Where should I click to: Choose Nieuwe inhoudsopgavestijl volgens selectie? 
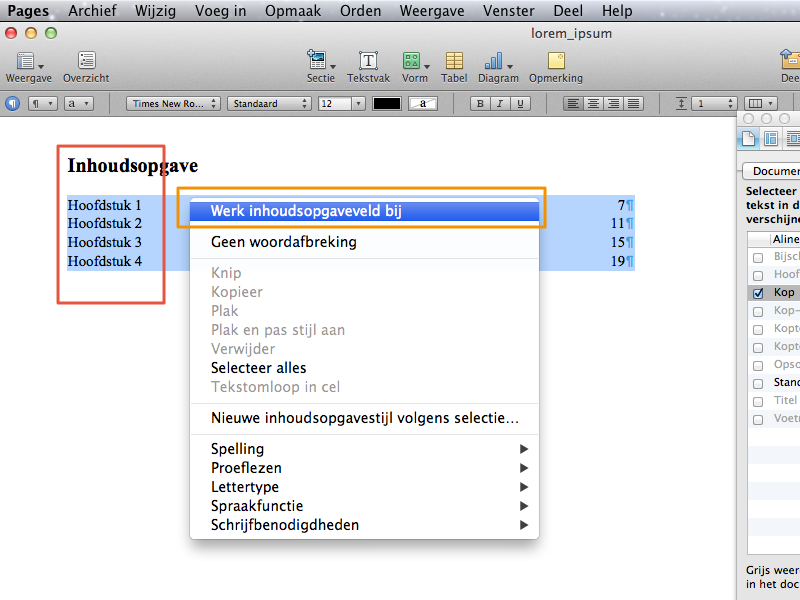point(364,418)
